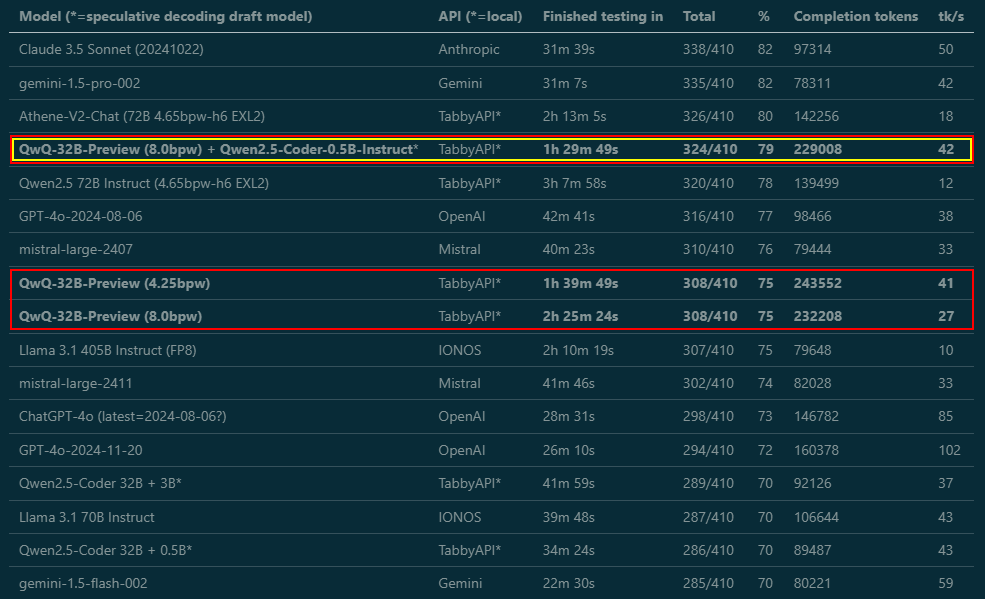
Task: Click the 'Finished testing in' column header
Action: [x=602, y=17]
